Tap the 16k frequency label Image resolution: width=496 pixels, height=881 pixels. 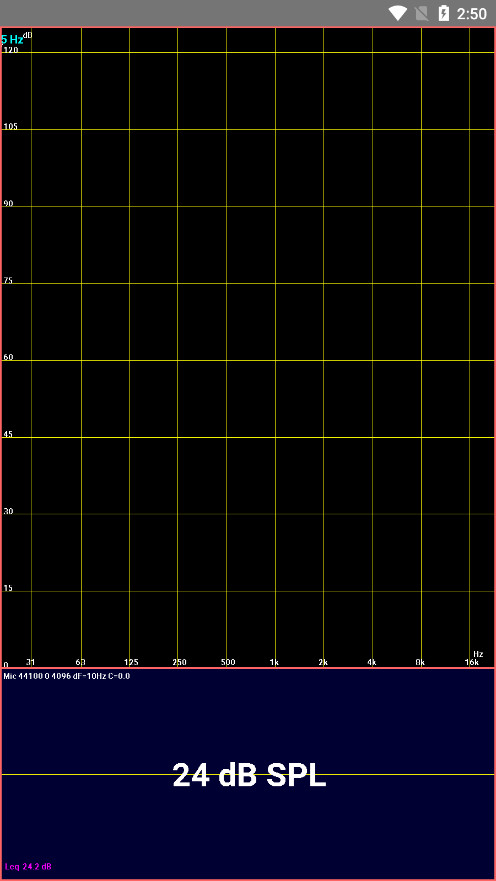click(x=472, y=662)
